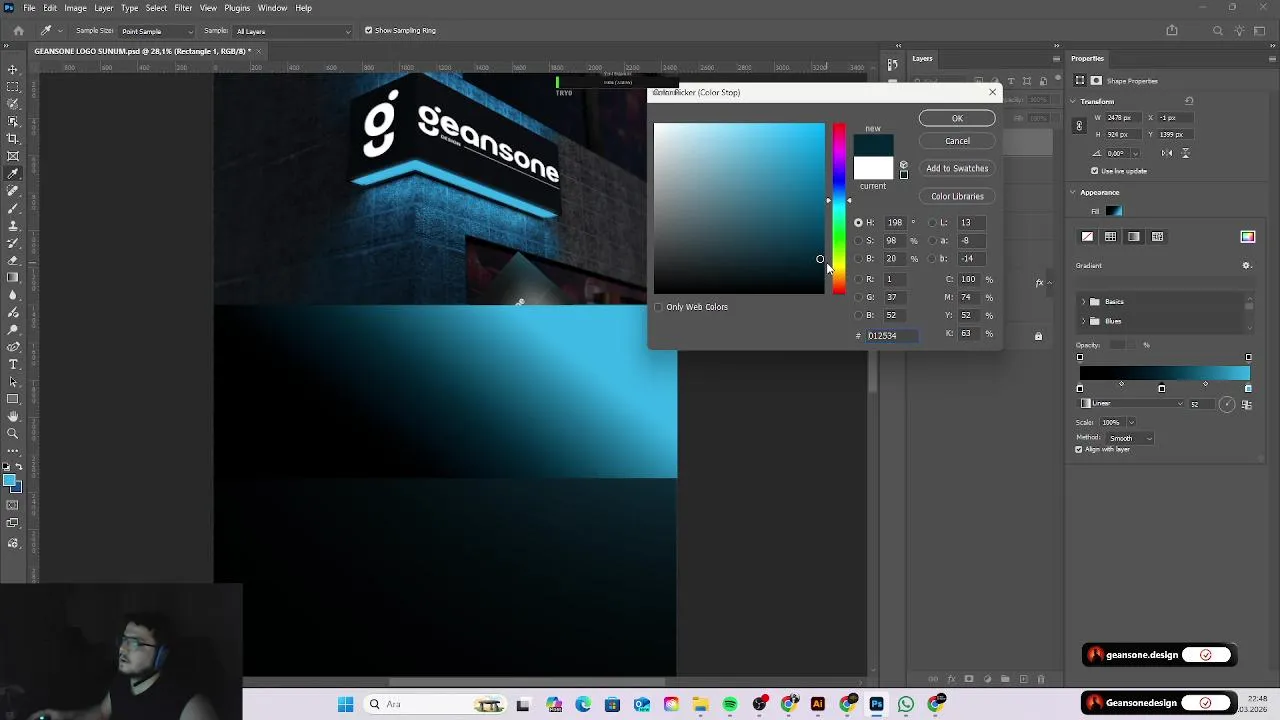1280x720 pixels.
Task: Select the L lightness radio button
Action: coord(933,223)
